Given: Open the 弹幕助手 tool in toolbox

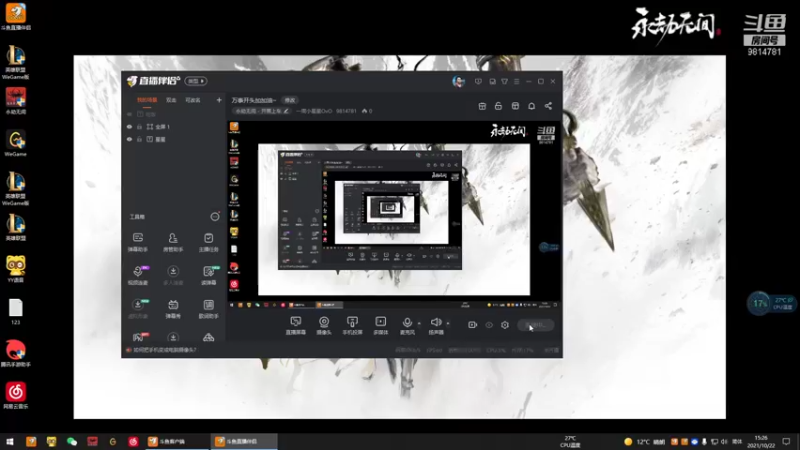Looking at the screenshot, I should (x=138, y=242).
